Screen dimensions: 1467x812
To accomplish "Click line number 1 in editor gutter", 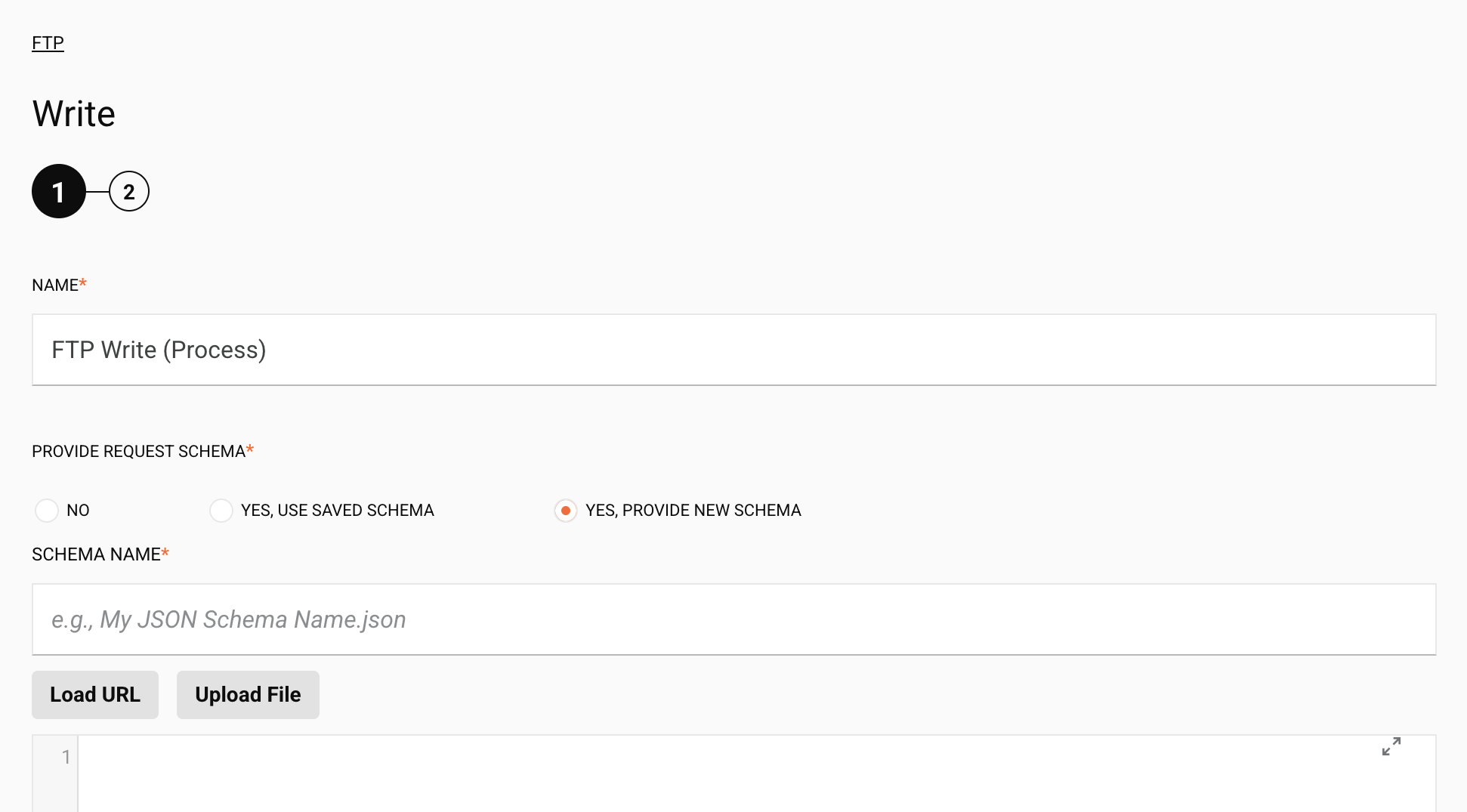I will (66, 757).
